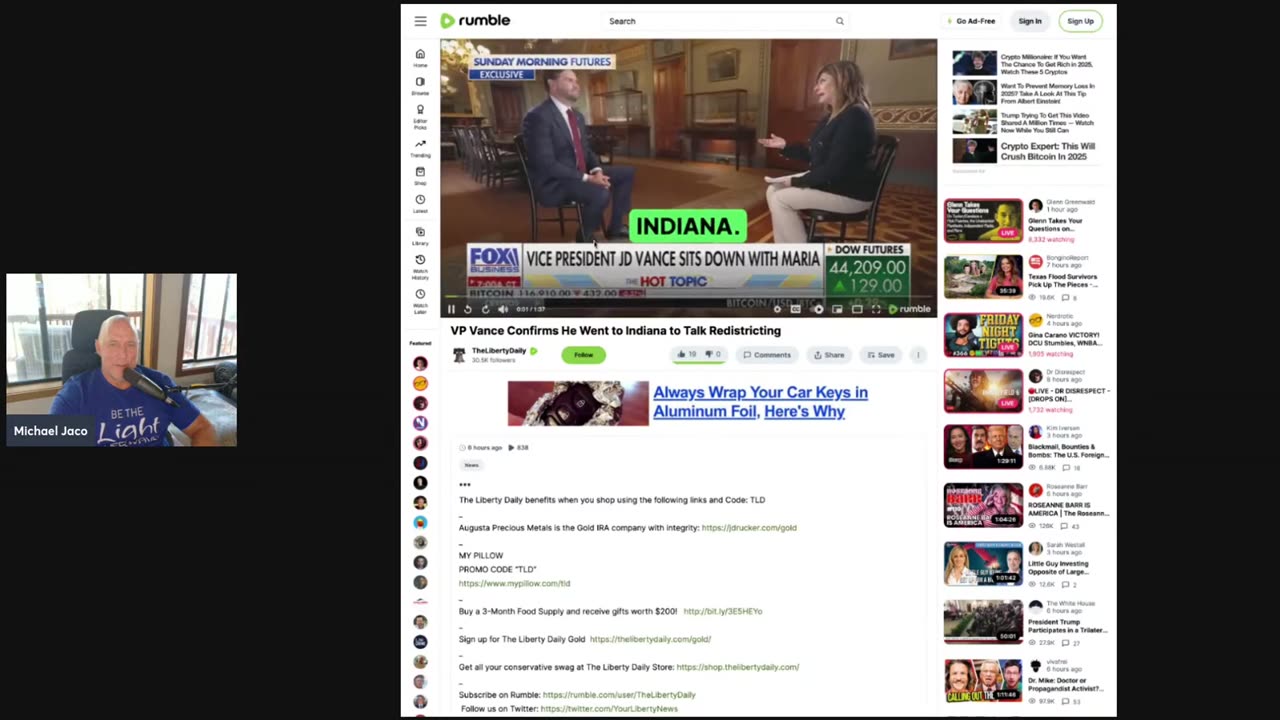Open Kim Iversen Blackmail Bounties video
Image resolution: width=1280 pixels, height=720 pixels.
[983, 447]
